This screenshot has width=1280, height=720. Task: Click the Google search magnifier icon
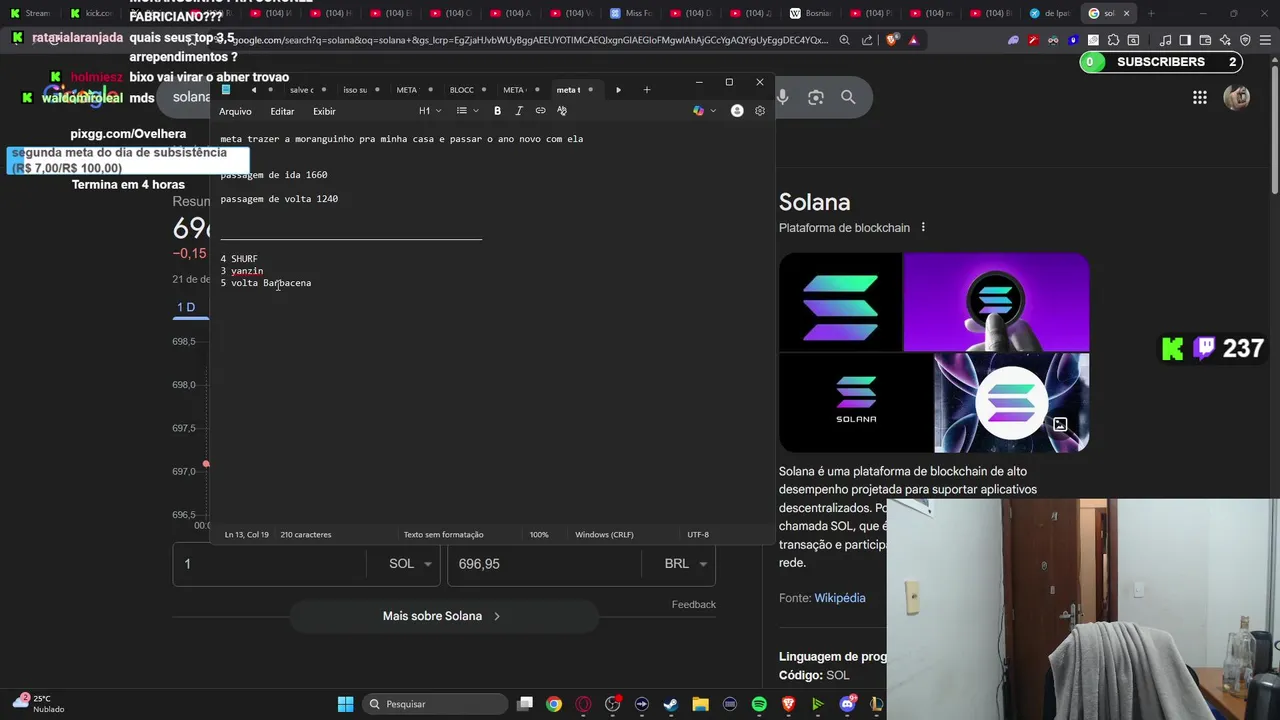point(848,97)
